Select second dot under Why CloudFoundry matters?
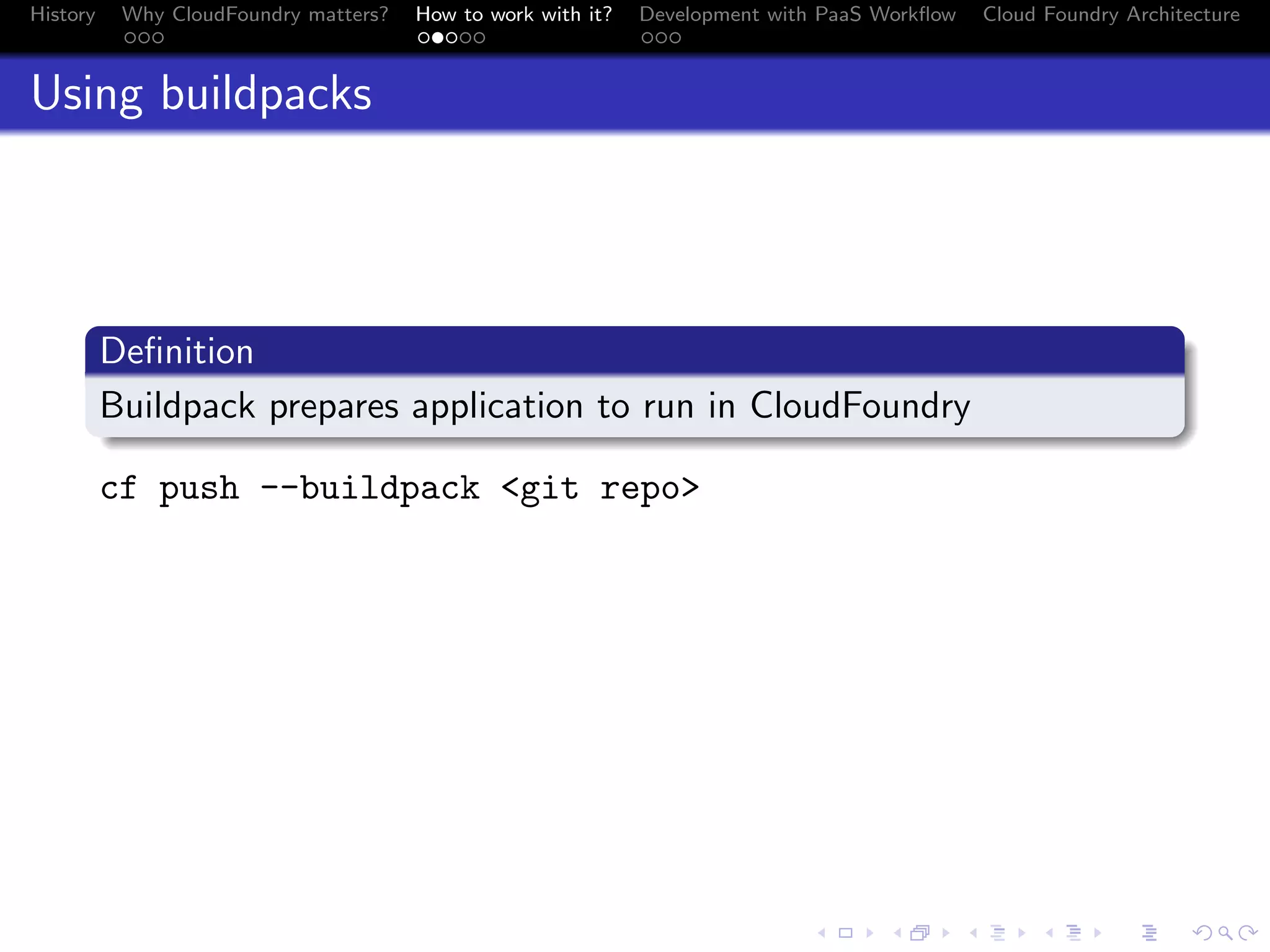The height and width of the screenshot is (952, 1270). 144,38
